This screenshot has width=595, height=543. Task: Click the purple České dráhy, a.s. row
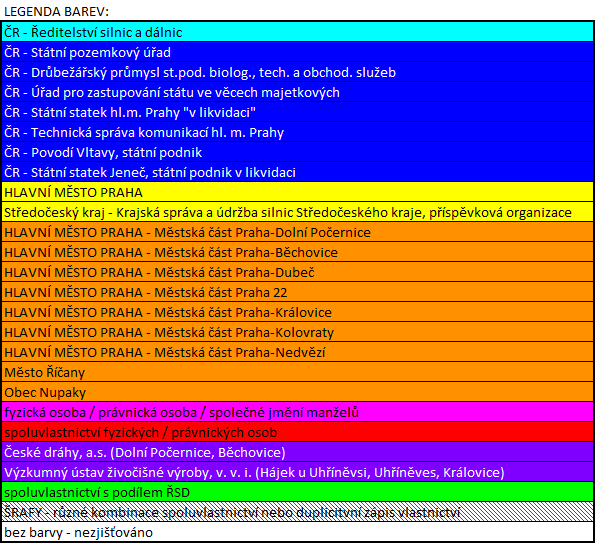click(x=298, y=452)
